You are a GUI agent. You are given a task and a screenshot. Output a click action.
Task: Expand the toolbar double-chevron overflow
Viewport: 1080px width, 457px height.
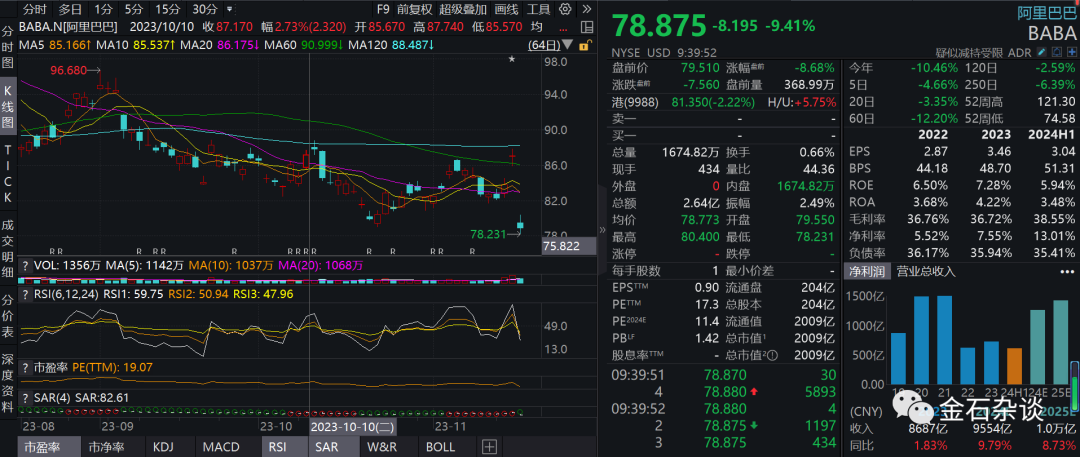click(586, 9)
